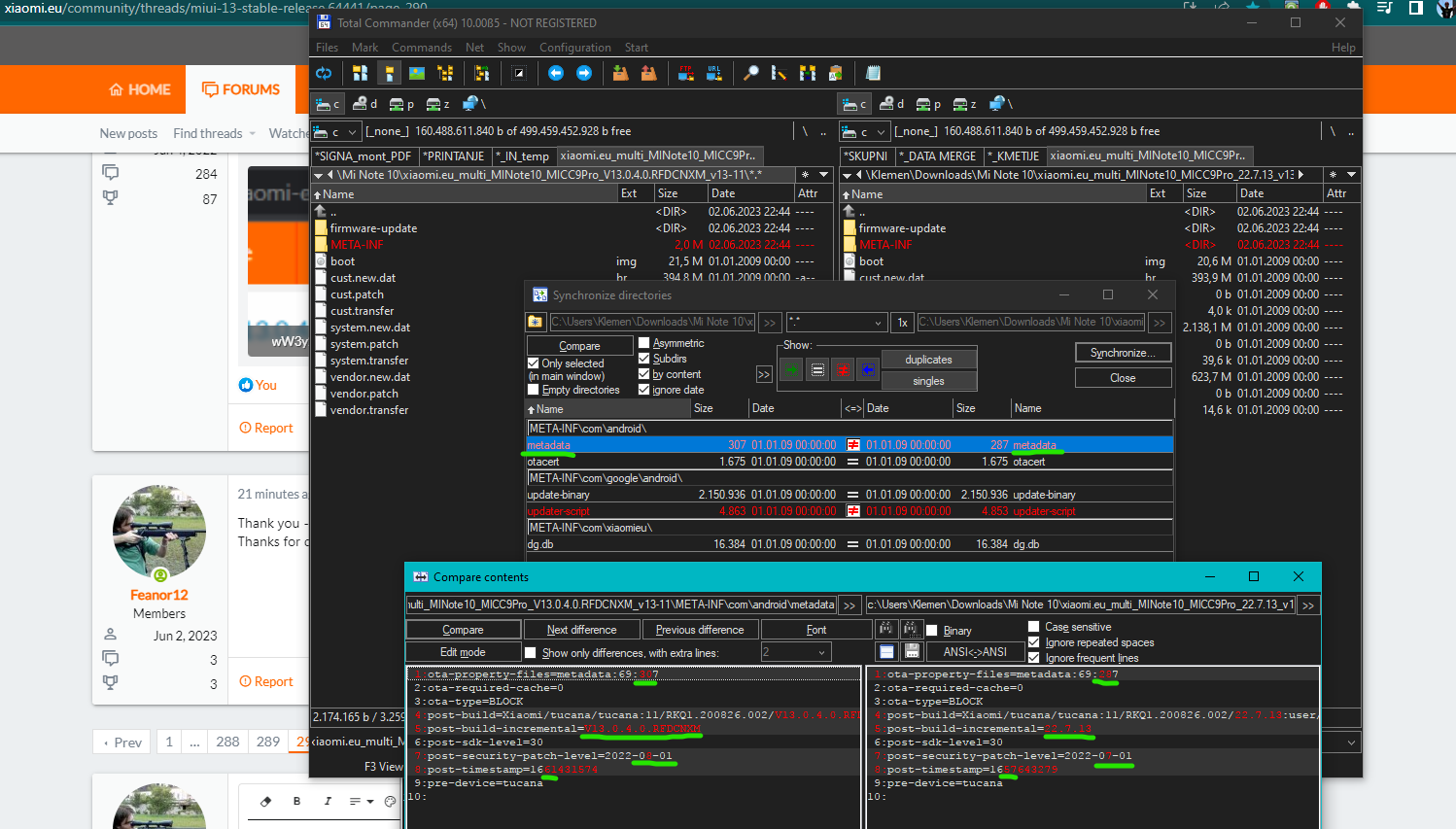
Task: Open left panel drive c dropdown
Action: 338,131
